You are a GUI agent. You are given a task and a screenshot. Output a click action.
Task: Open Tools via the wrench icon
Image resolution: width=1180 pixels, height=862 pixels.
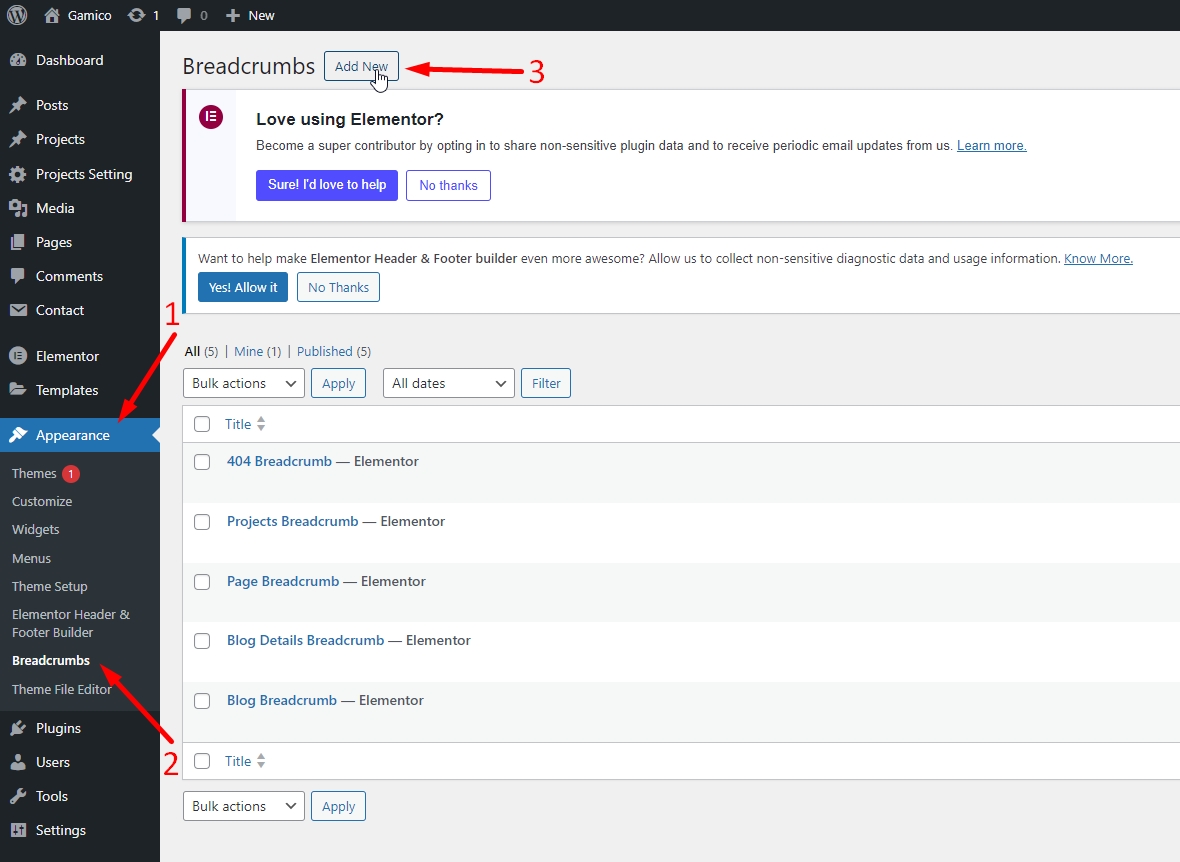click(x=17, y=796)
